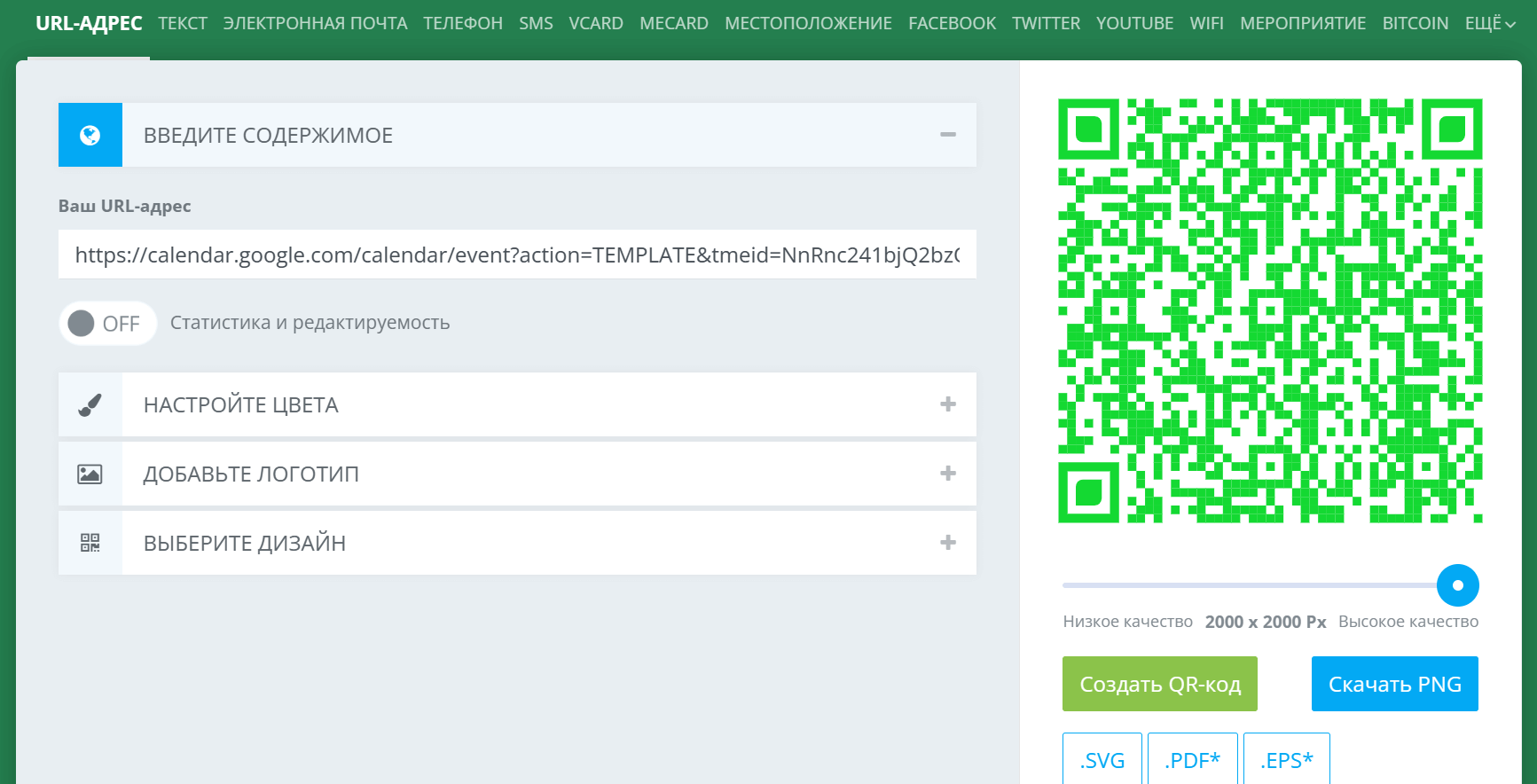The width and height of the screenshot is (1537, 784).
Task: Open the SMS tab
Action: pos(536,24)
